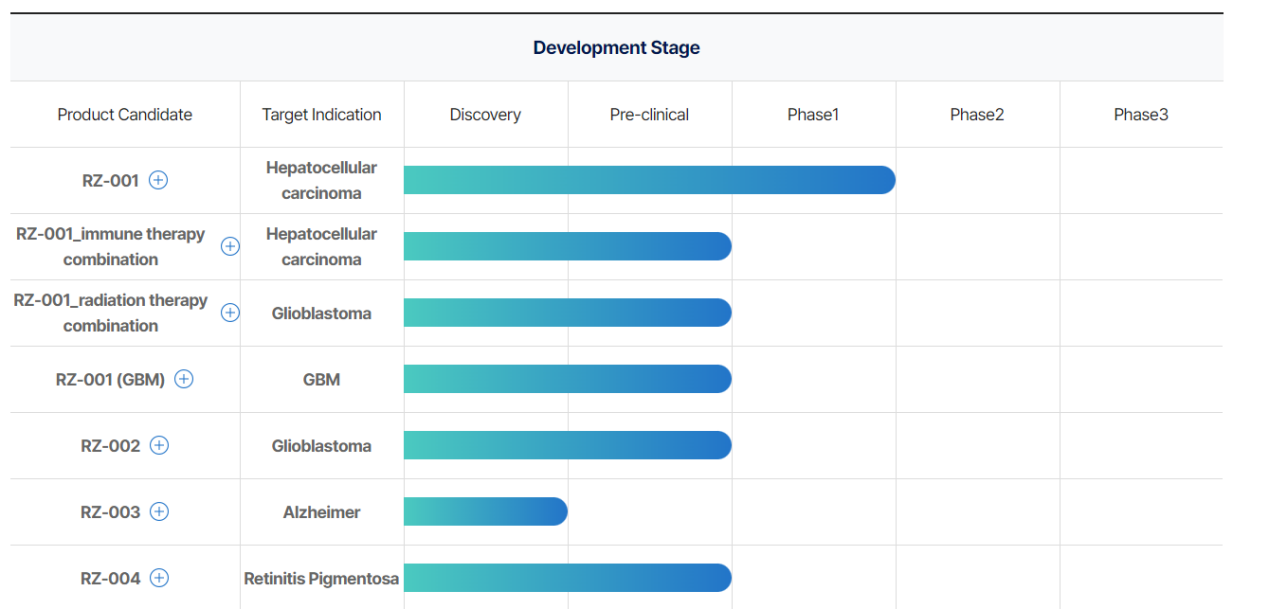1269x609 pixels.
Task: Select the Pre-clinical column header
Action: 649,115
